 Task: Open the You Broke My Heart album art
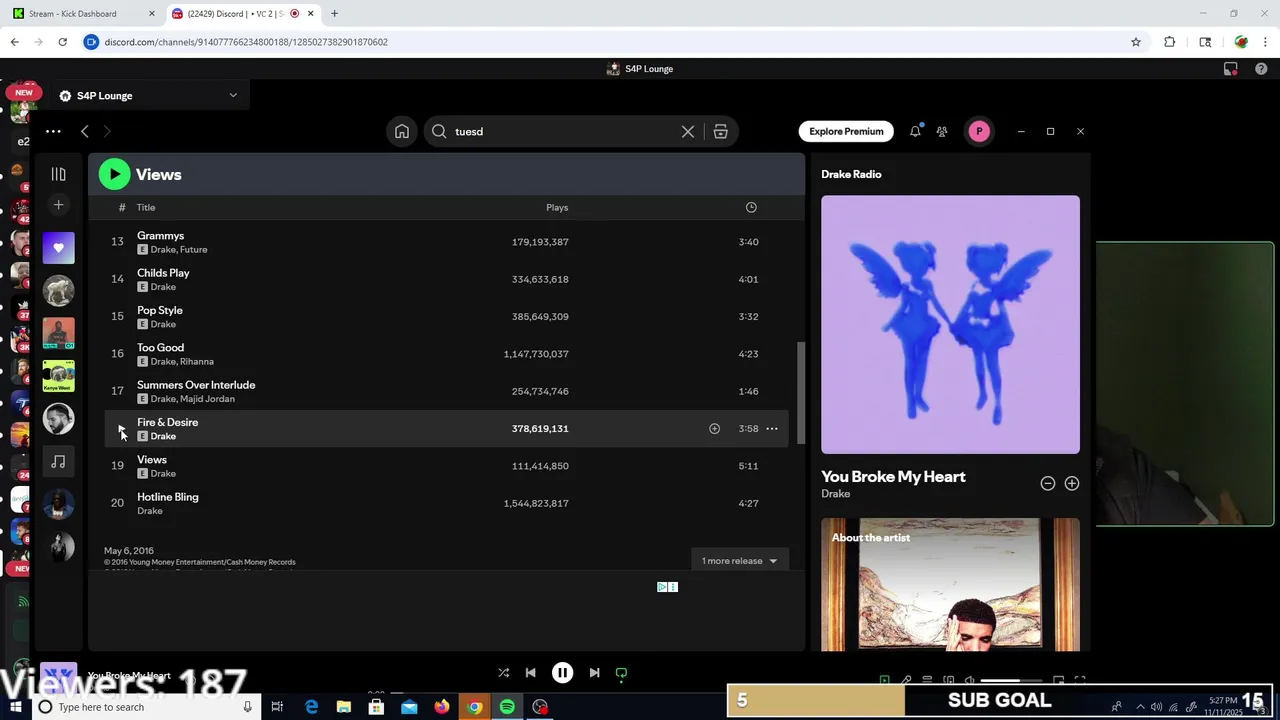(950, 324)
